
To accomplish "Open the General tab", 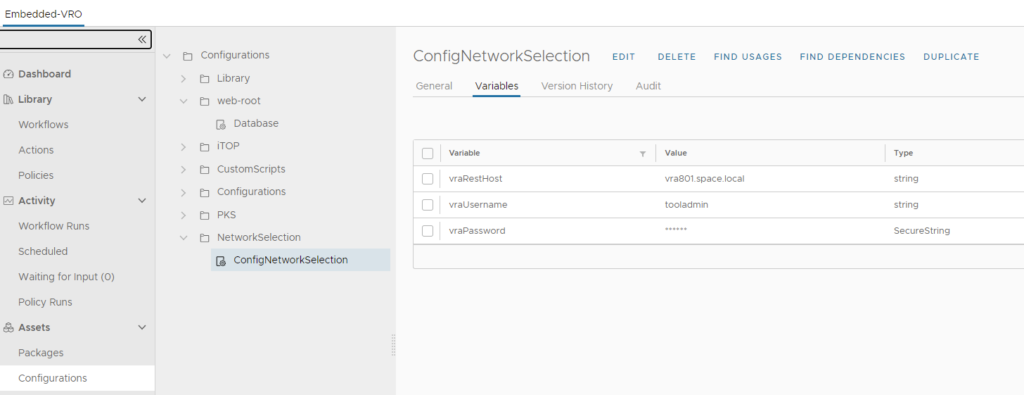I will (x=434, y=86).
